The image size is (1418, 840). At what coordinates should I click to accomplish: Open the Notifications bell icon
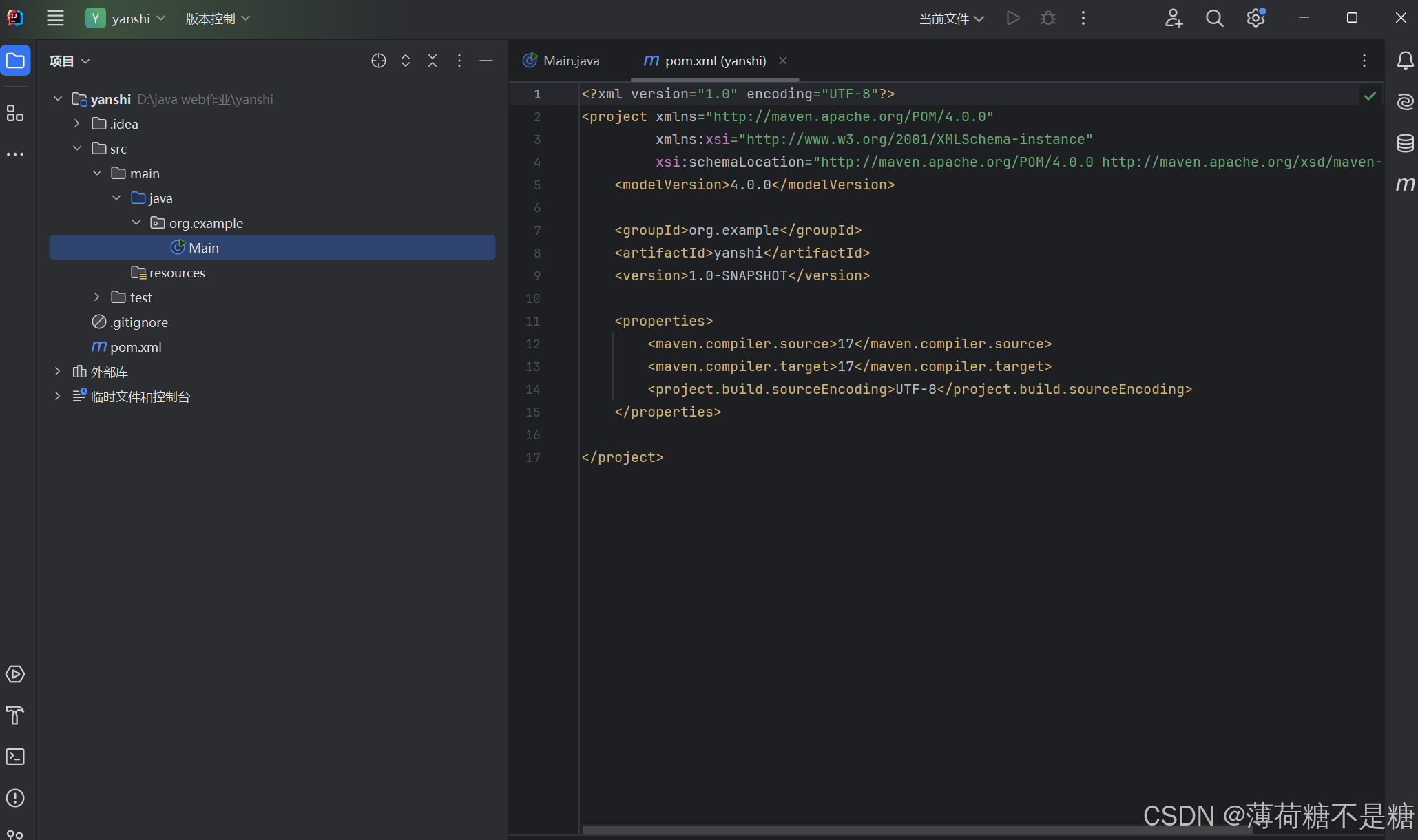tap(1405, 61)
